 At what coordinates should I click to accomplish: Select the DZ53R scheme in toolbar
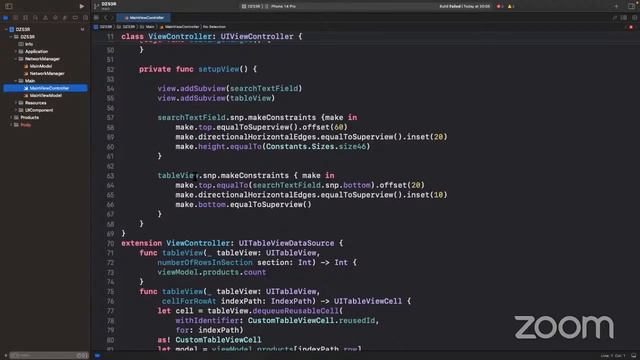251,6
